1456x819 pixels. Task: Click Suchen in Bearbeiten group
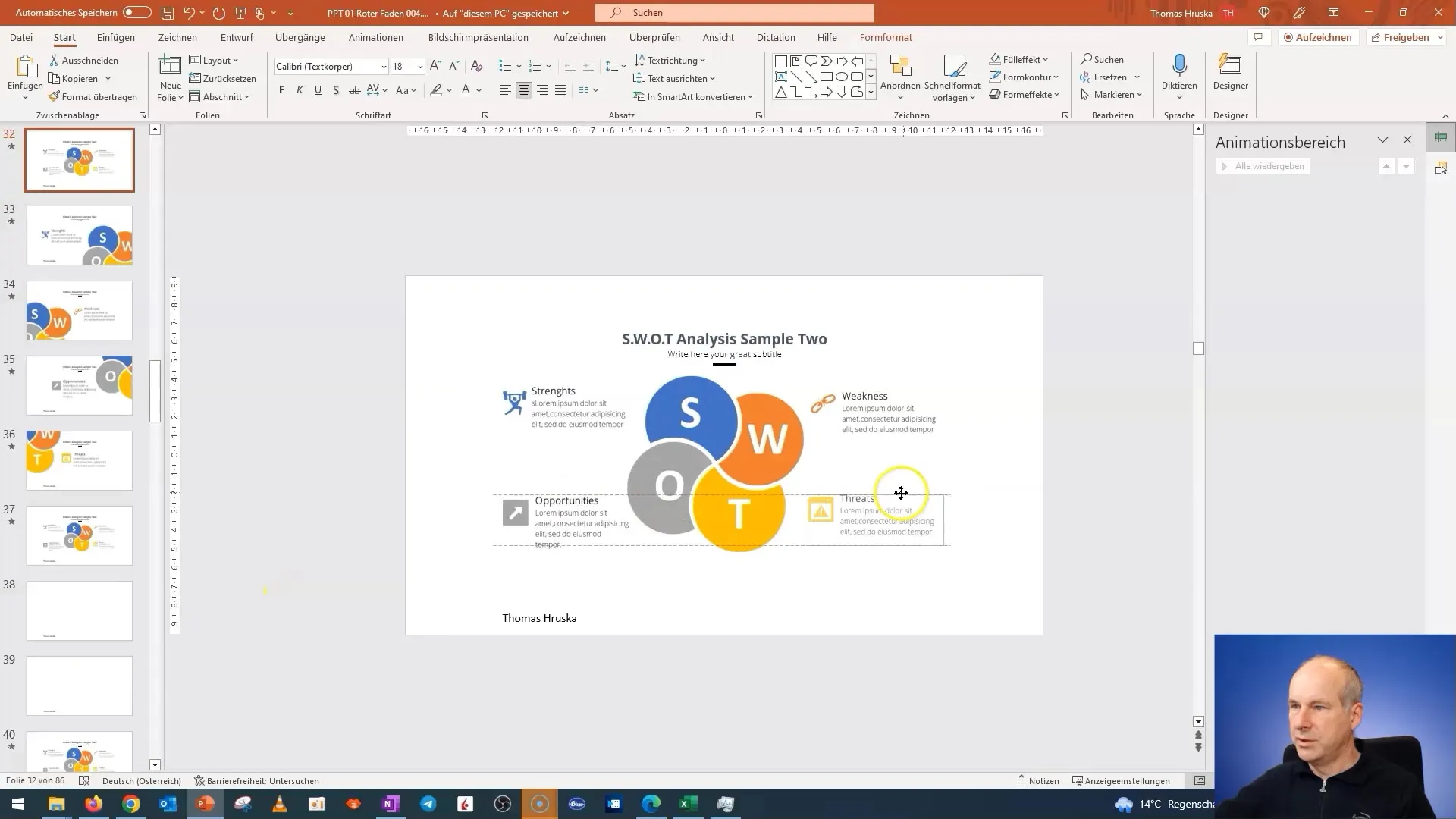pos(1103,59)
